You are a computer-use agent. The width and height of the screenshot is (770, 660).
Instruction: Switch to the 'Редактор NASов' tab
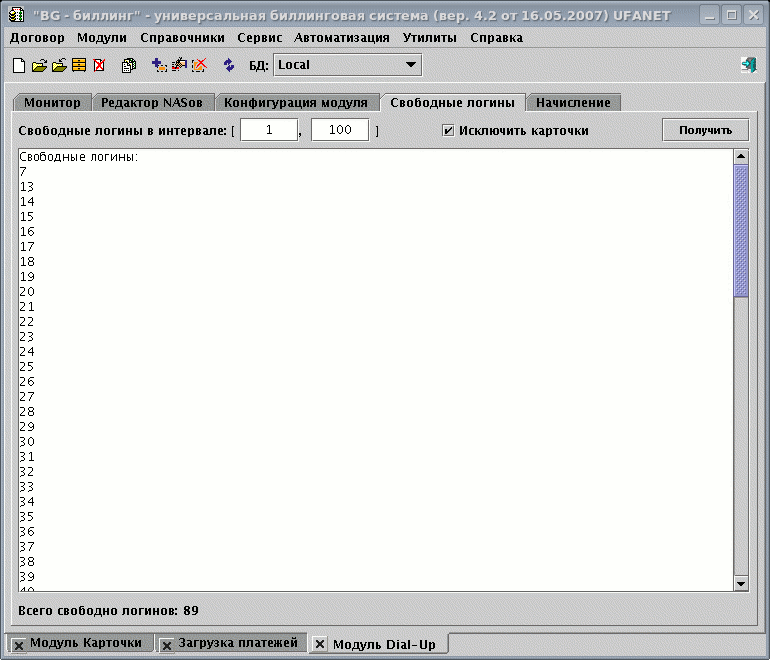tap(152, 103)
